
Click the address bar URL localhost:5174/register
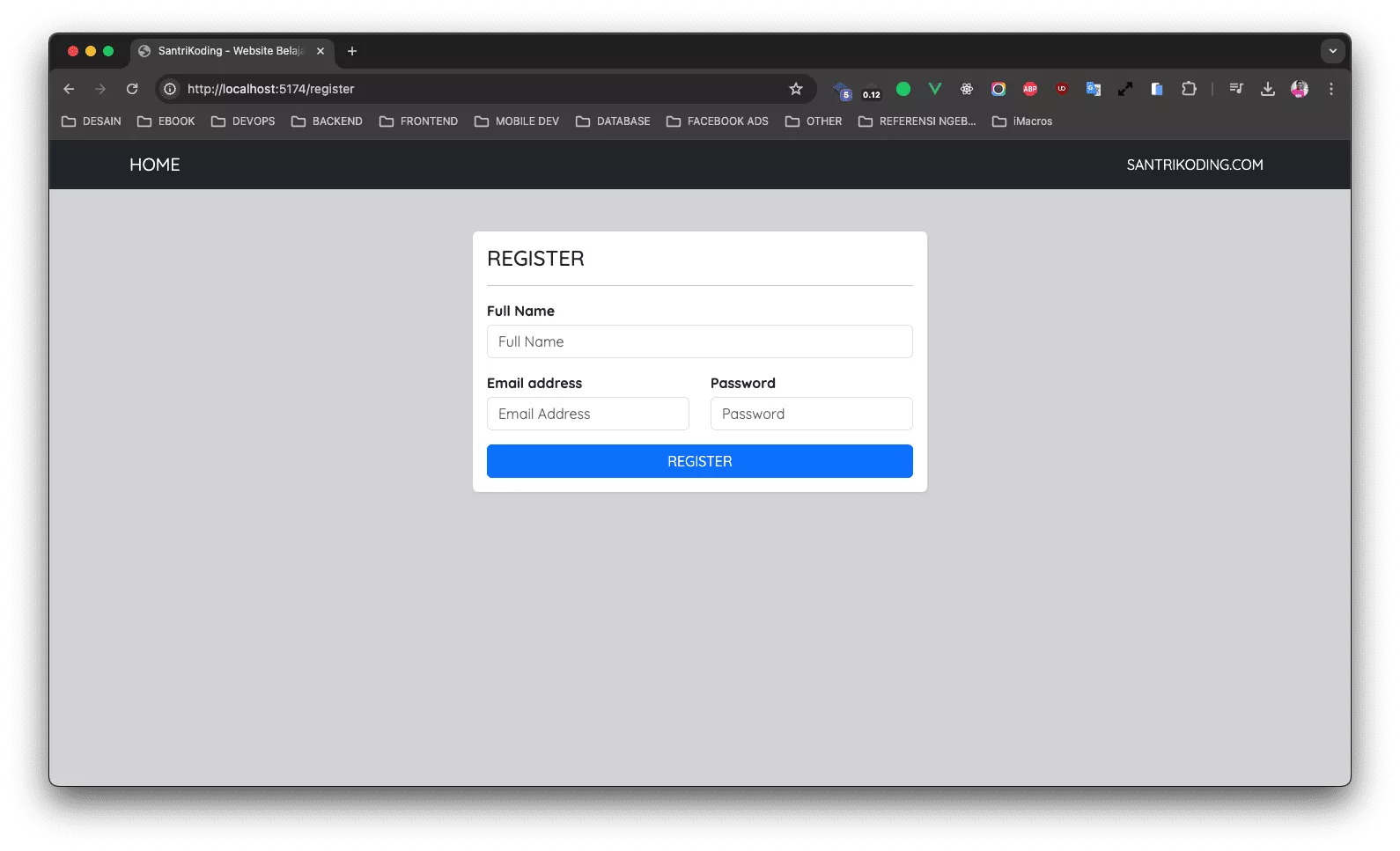click(271, 89)
